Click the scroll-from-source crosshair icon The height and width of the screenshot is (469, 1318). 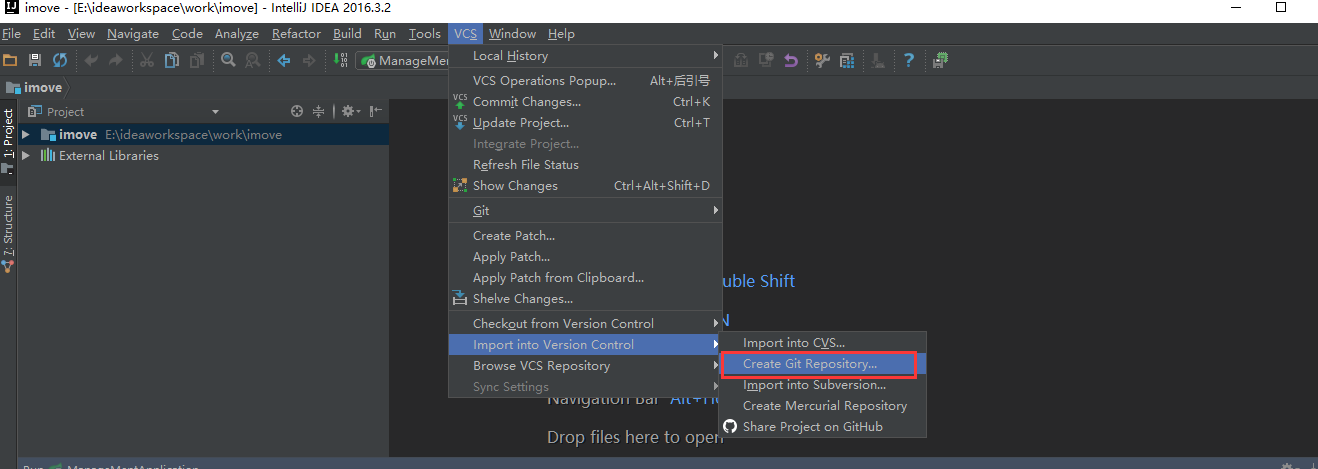pyautogui.click(x=296, y=111)
